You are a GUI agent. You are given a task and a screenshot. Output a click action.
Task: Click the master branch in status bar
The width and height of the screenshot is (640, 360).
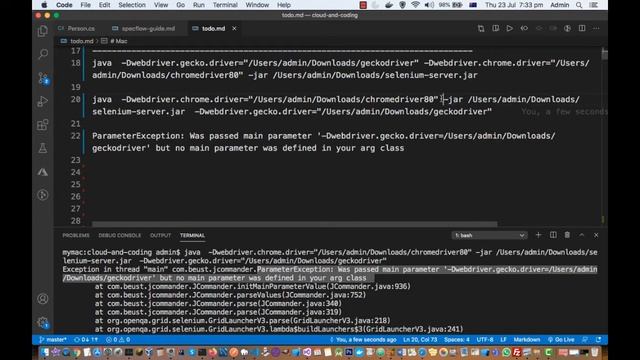pos(53,340)
